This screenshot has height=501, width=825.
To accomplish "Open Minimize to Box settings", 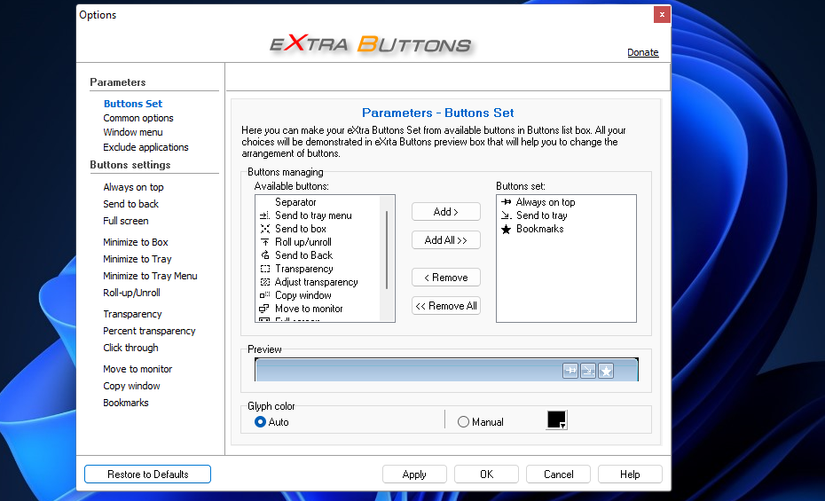I will click(x=136, y=243).
